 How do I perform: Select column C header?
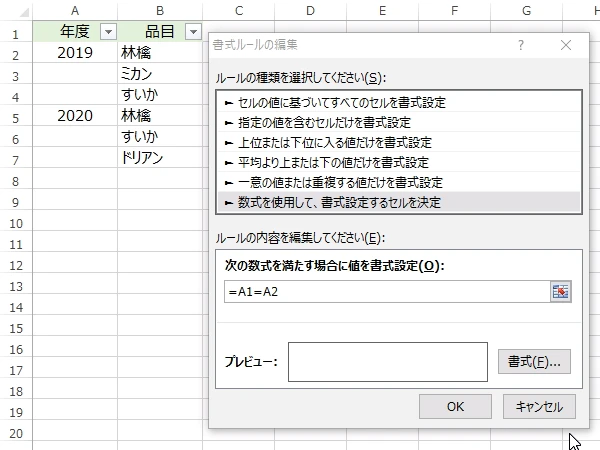point(239,10)
